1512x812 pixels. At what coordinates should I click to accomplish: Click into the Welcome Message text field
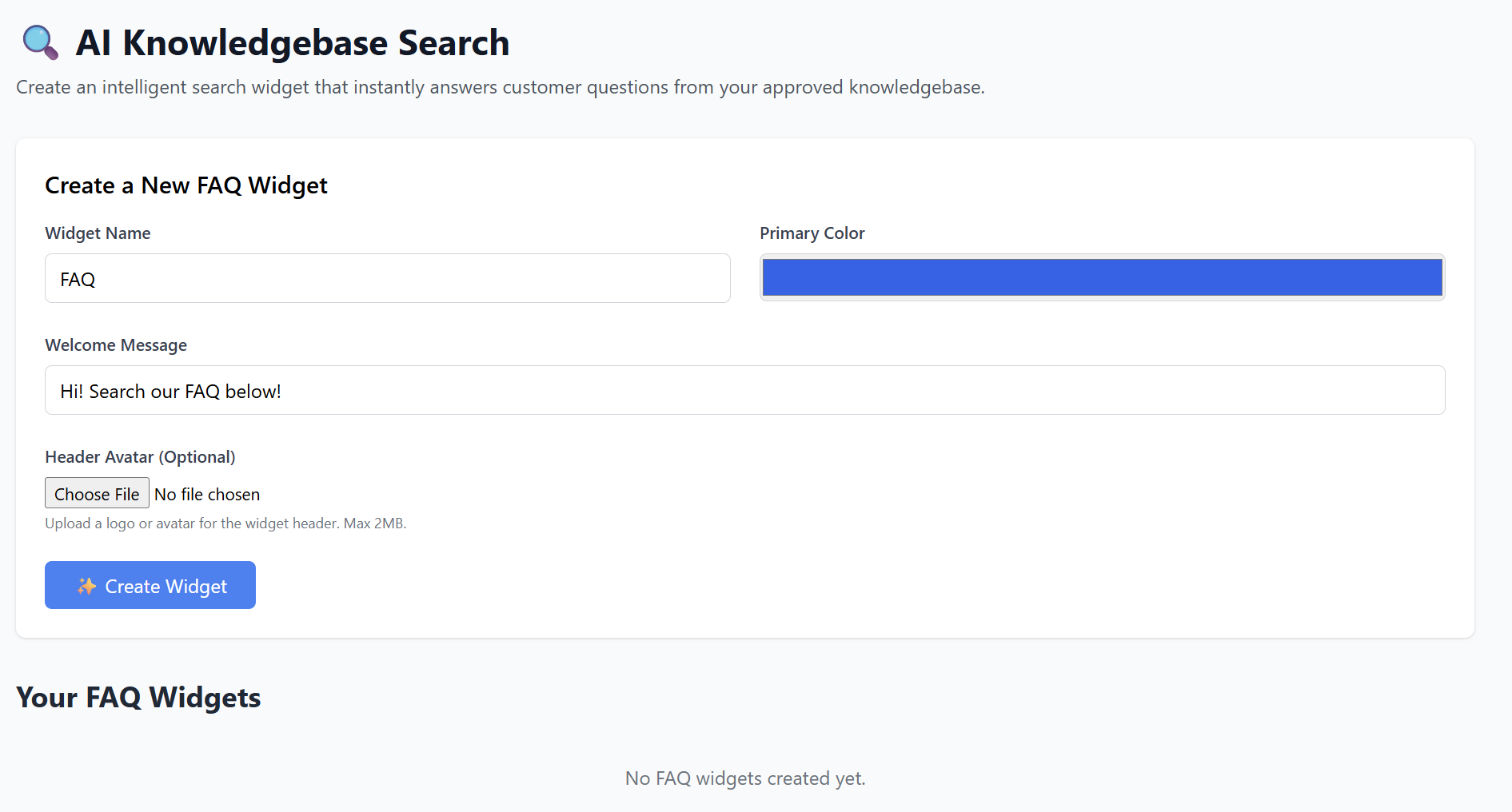pos(744,390)
